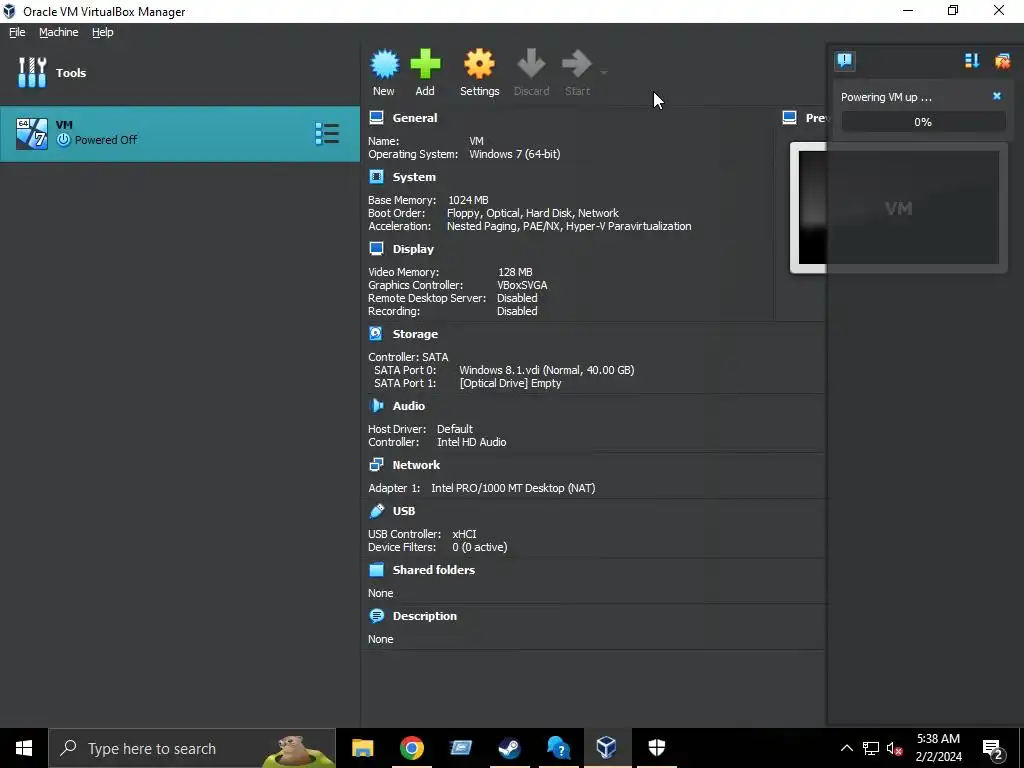This screenshot has width=1024, height=768.
Task: Open the VM machine tools menu icon
Action: (327, 133)
